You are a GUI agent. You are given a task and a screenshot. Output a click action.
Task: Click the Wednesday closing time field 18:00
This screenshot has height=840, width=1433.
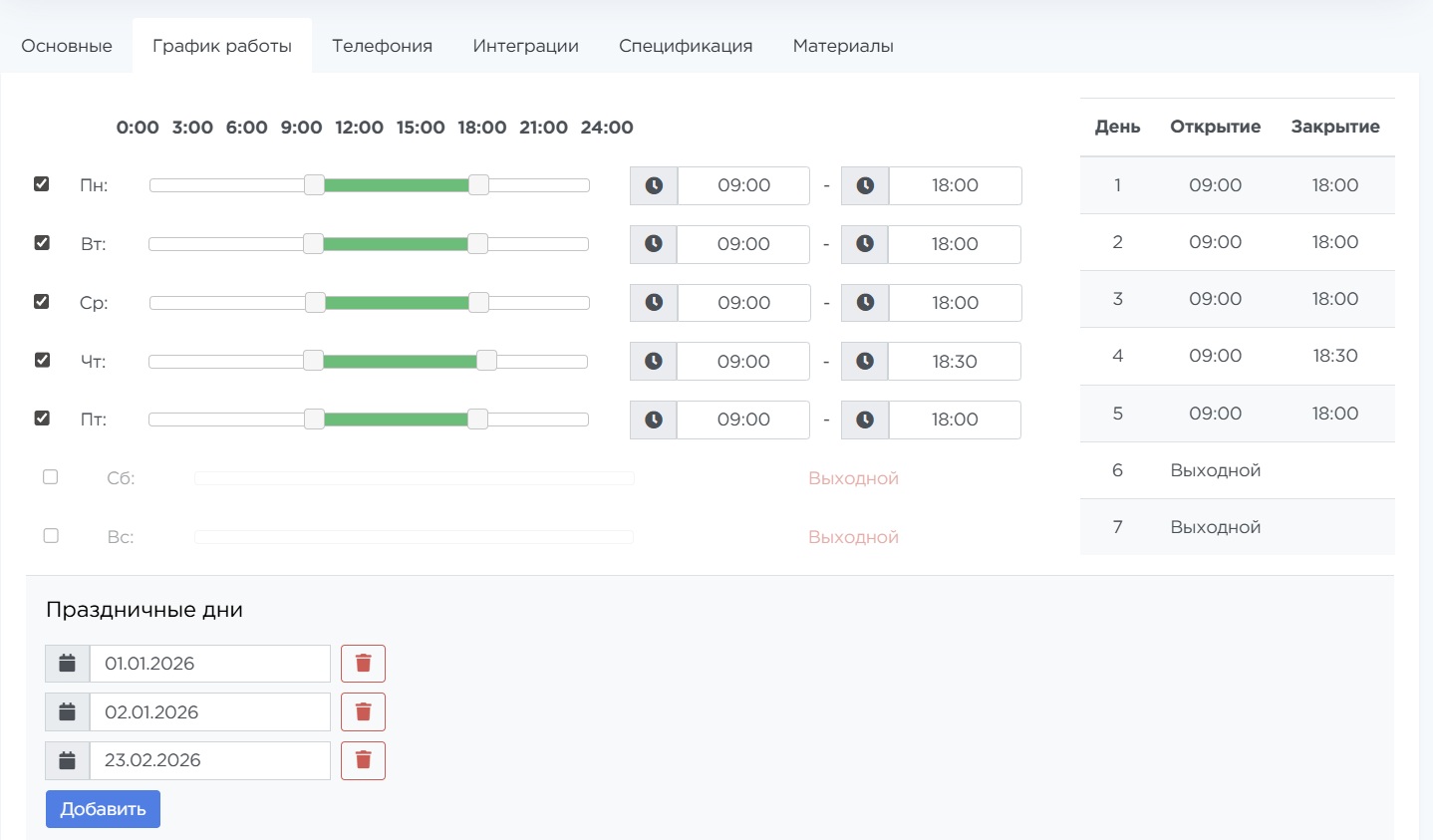[955, 303]
